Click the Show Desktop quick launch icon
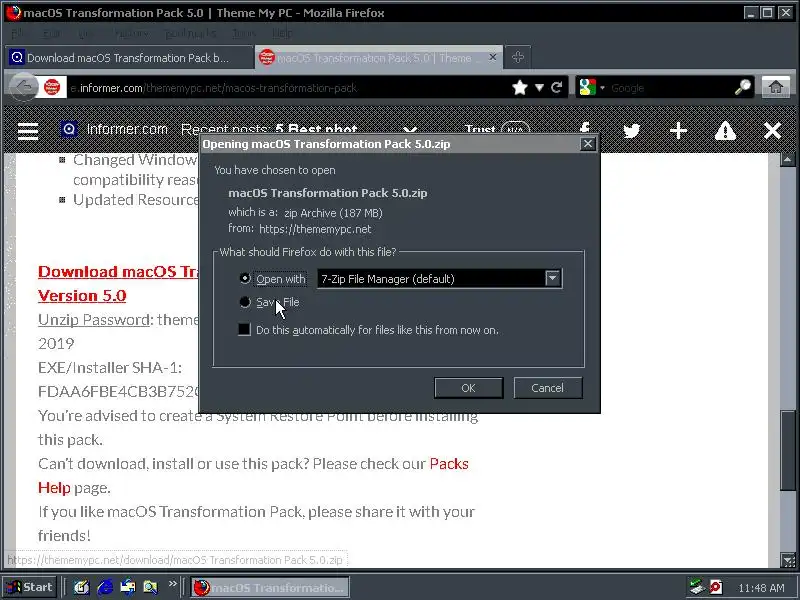 81,587
